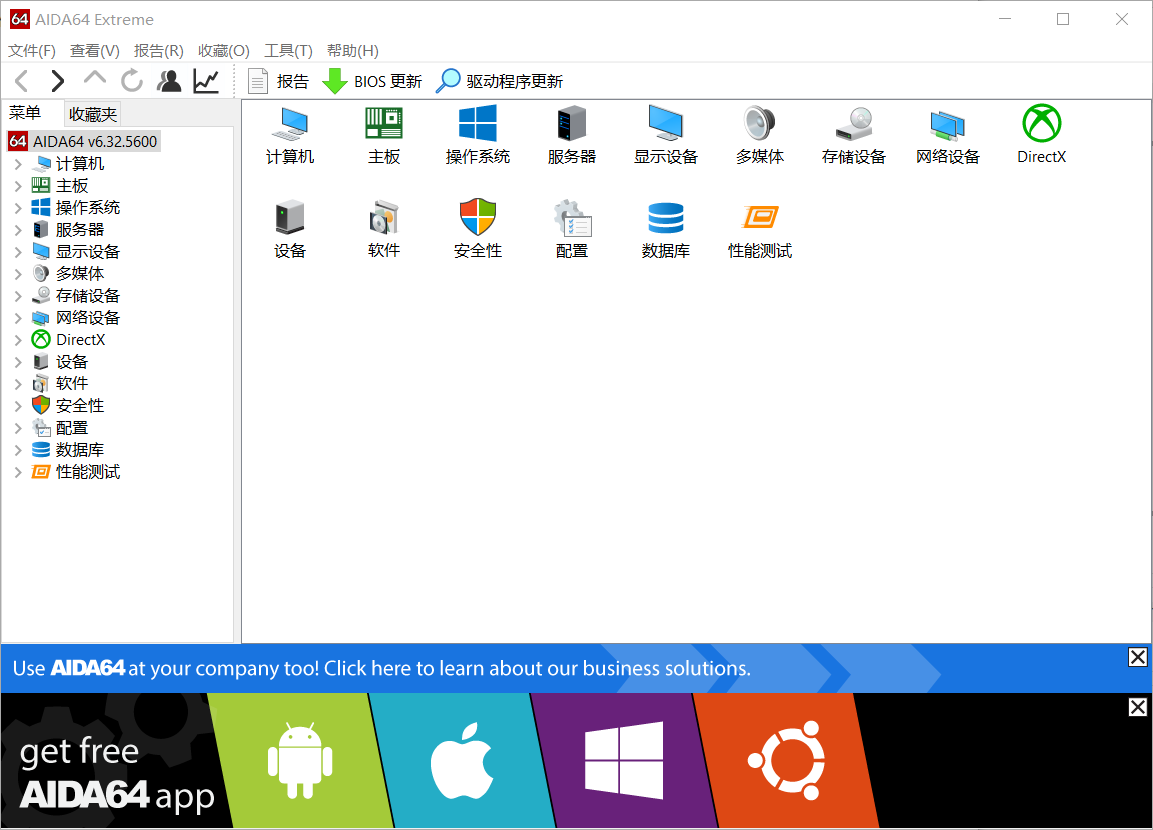Open the 帮助(H) menu

click(x=352, y=51)
